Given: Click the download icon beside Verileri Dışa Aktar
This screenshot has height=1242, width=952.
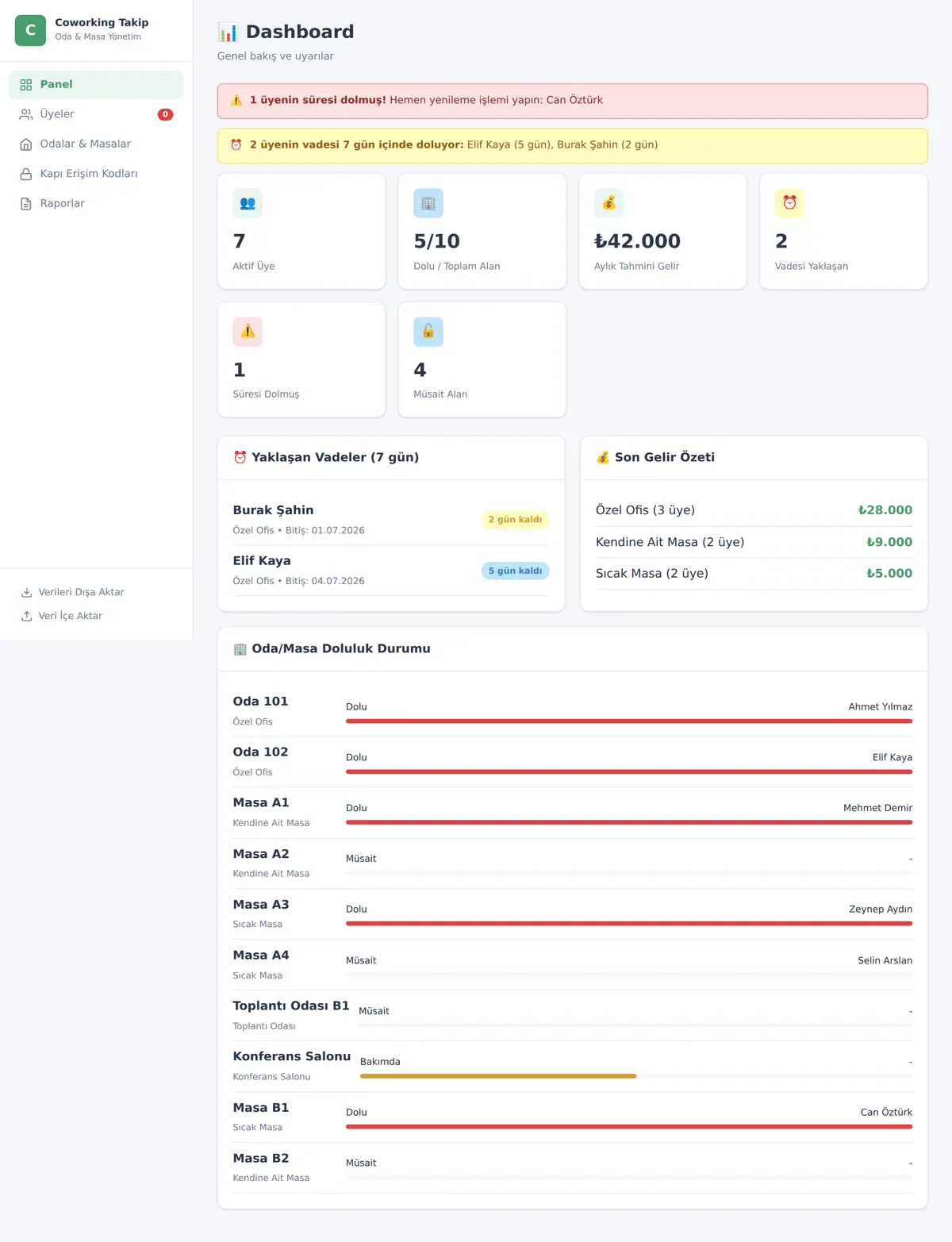Looking at the screenshot, I should pos(27,592).
